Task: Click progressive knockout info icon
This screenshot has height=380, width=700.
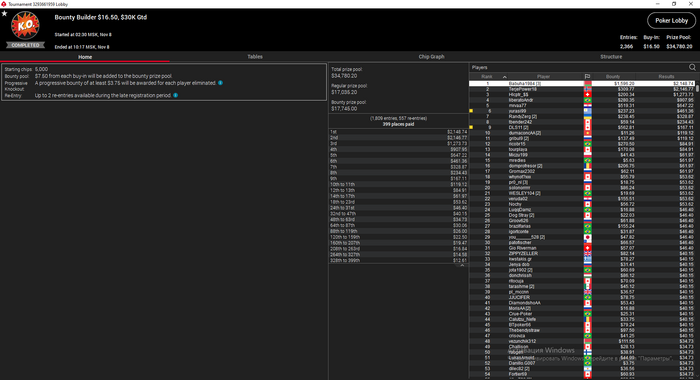Action: [x=221, y=83]
